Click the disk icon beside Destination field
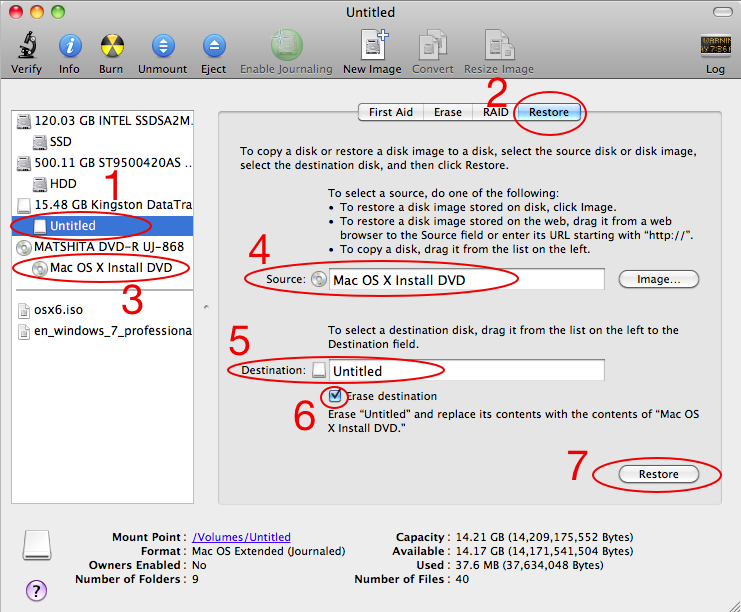This screenshot has height=612, width=741. pos(319,370)
